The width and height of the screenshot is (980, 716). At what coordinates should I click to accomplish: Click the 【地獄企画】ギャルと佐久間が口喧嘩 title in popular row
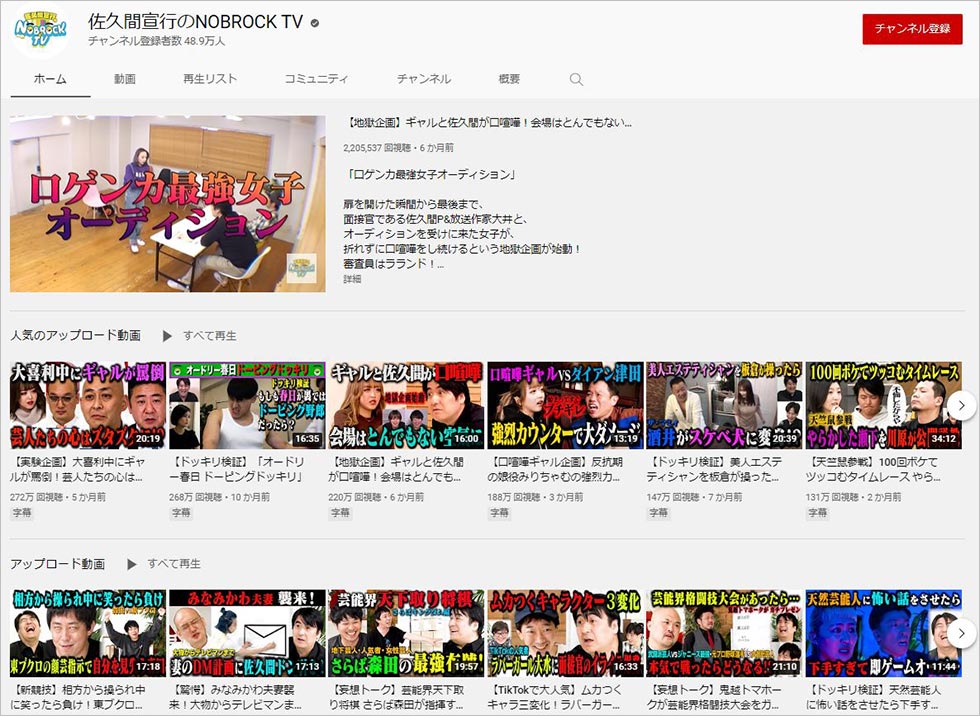click(x=396, y=470)
